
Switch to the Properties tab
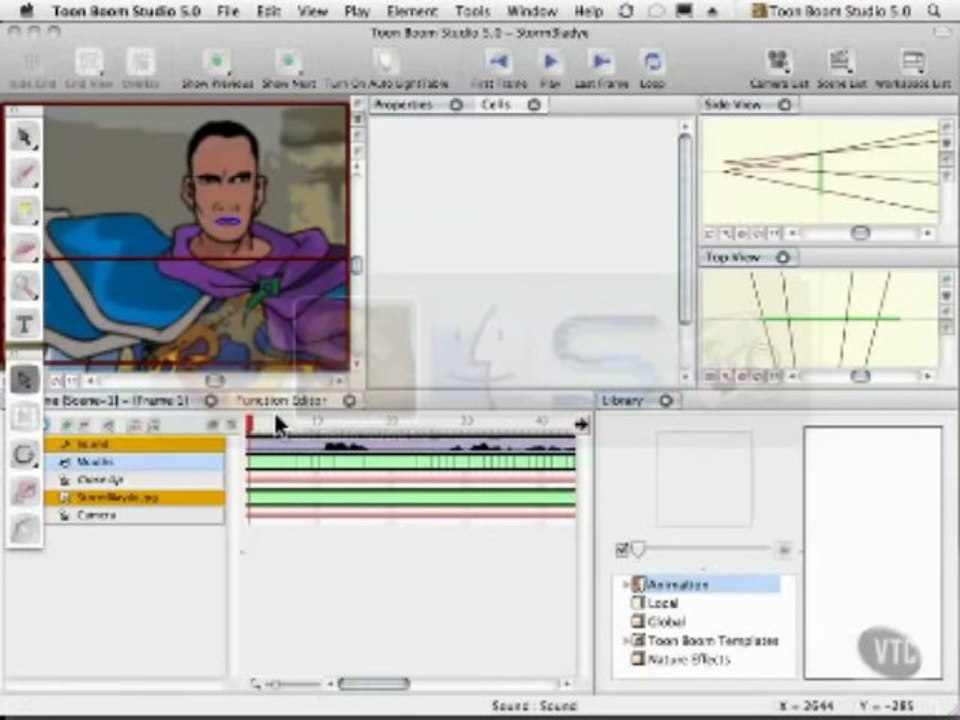click(403, 105)
